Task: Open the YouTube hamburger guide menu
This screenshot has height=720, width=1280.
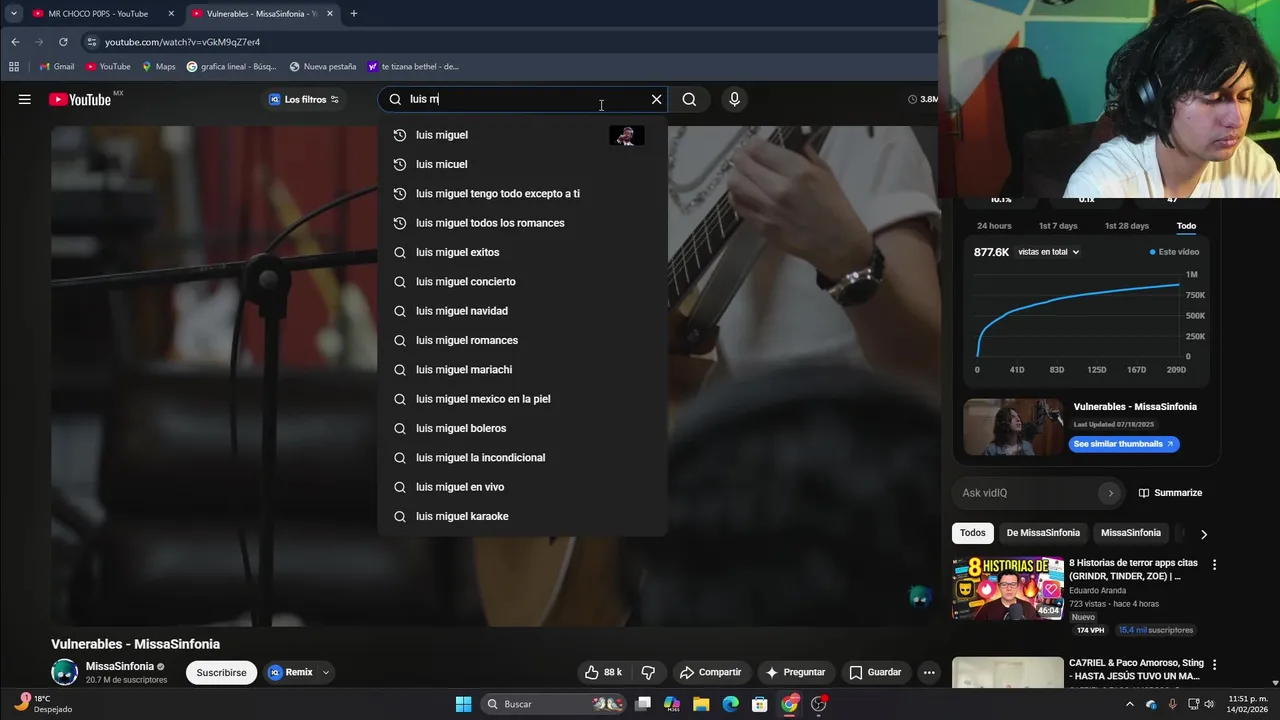Action: 25,99
